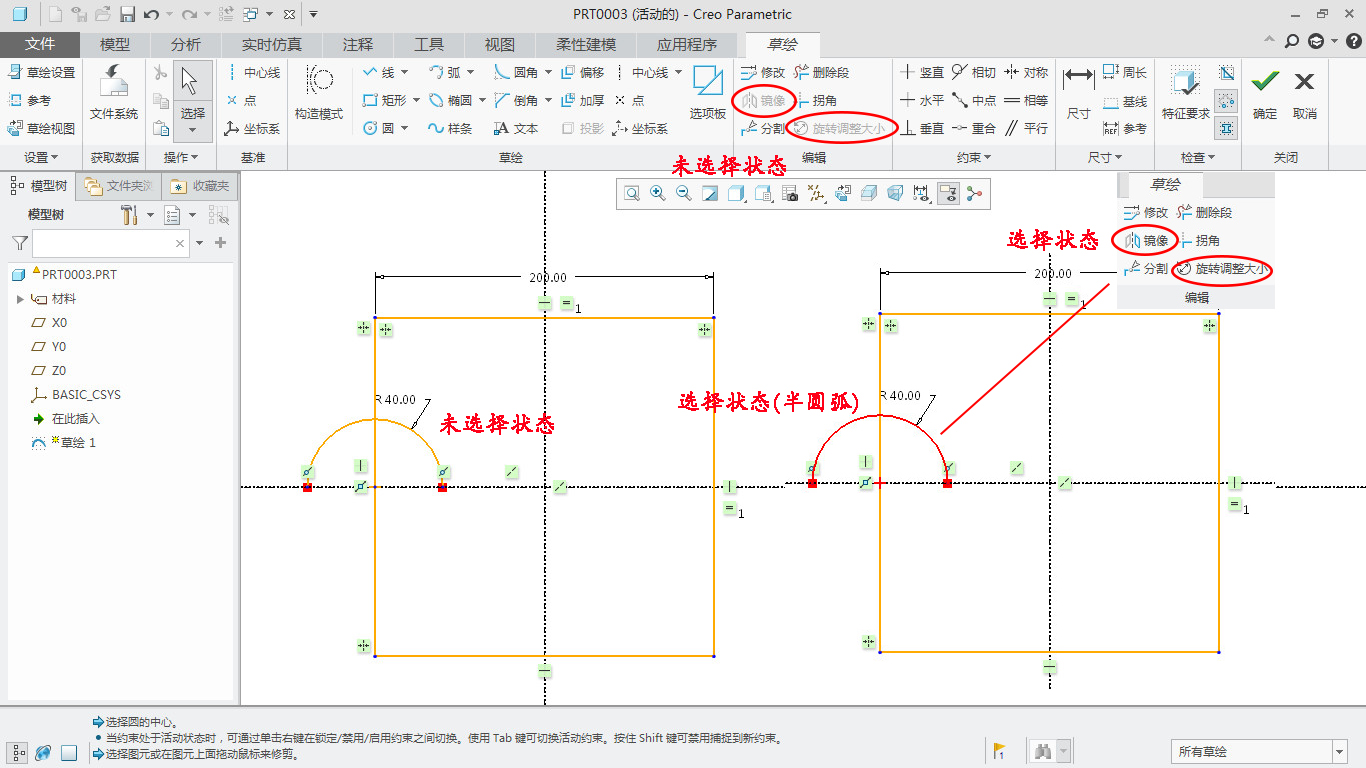Image resolution: width=1366 pixels, height=768 pixels.
Task: Click the New file icon in quick access toolbar
Action: [55, 14]
